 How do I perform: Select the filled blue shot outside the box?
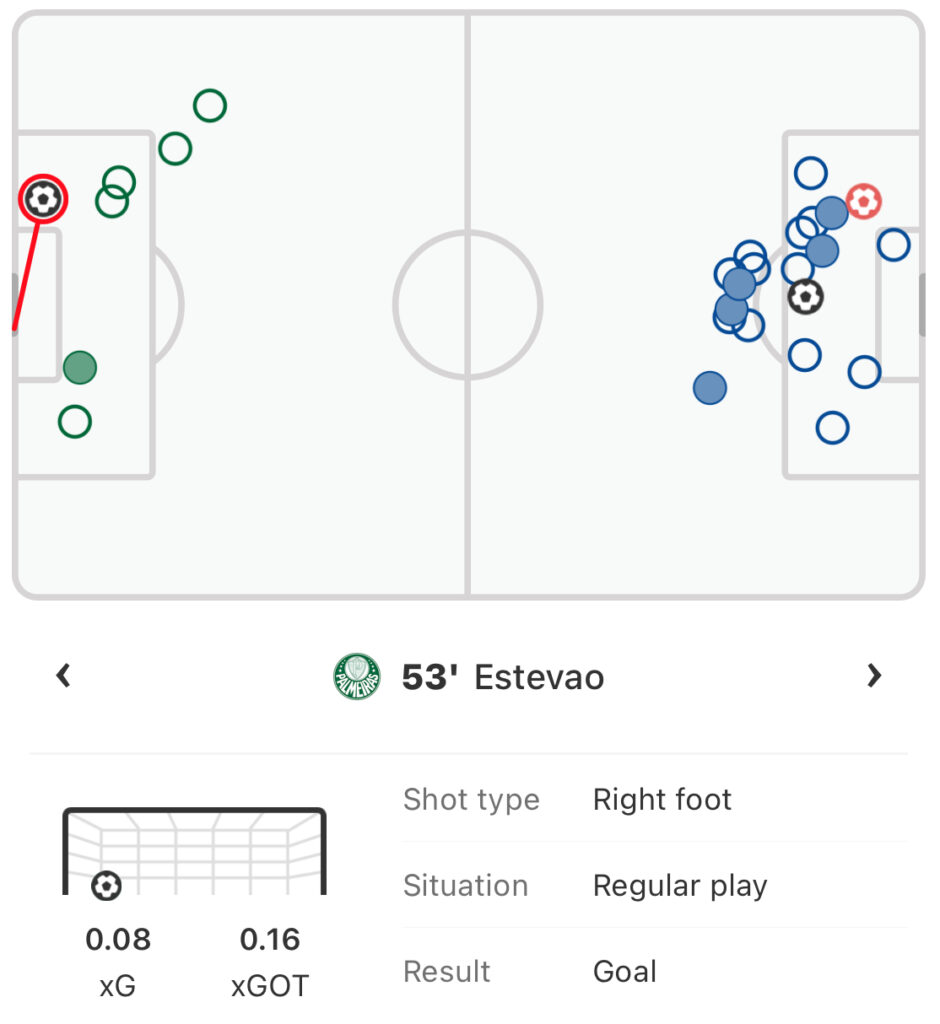click(709, 388)
